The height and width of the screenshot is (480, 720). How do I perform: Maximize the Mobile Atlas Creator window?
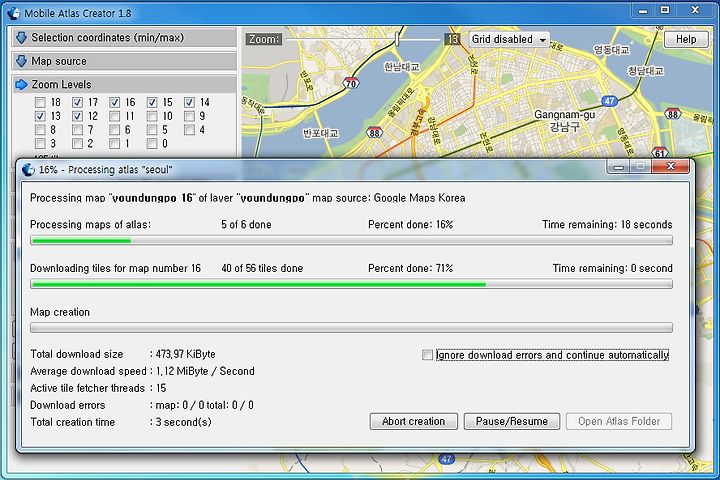pyautogui.click(x=664, y=10)
